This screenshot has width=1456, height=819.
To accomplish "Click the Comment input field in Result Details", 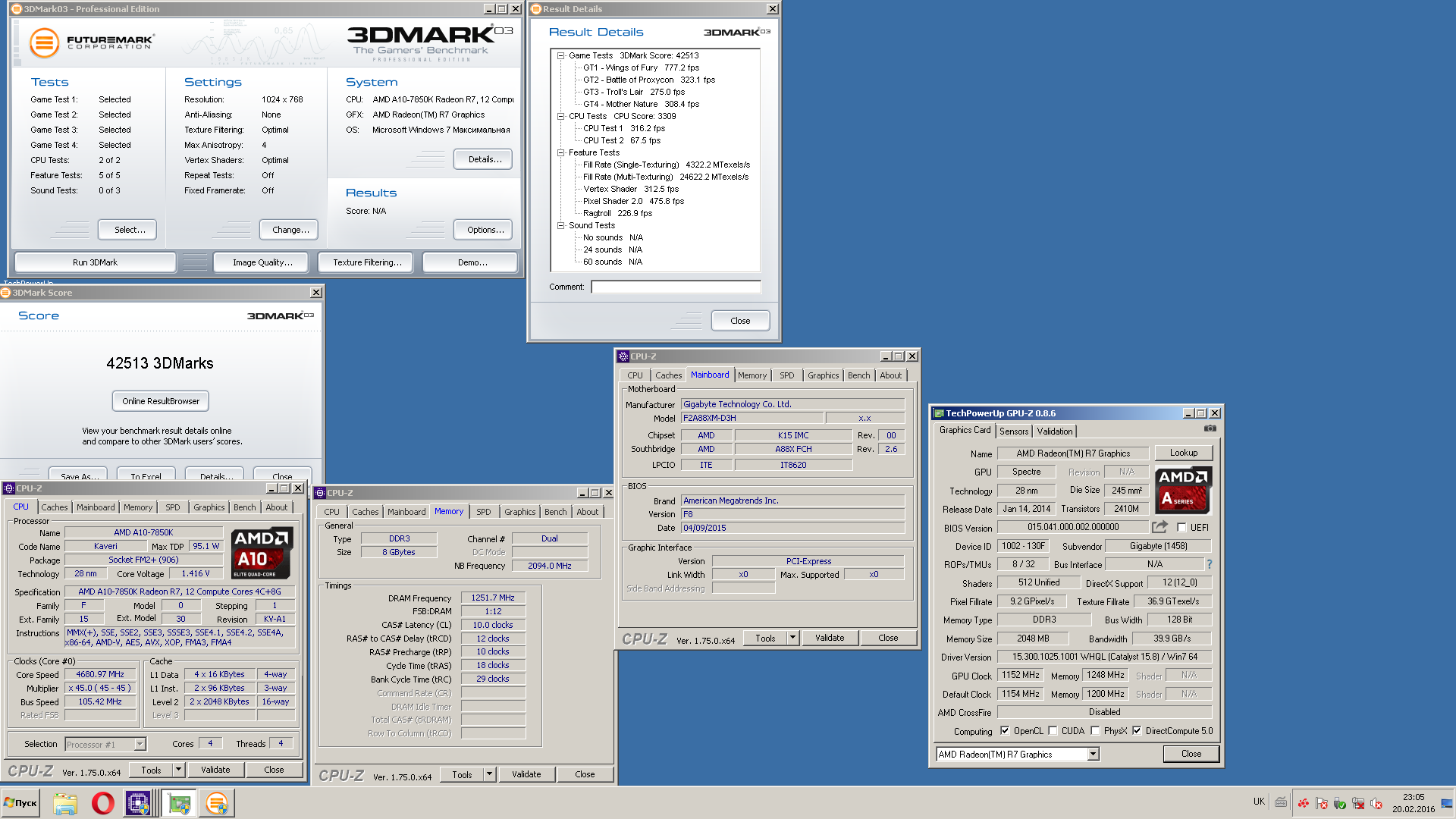I will click(676, 287).
